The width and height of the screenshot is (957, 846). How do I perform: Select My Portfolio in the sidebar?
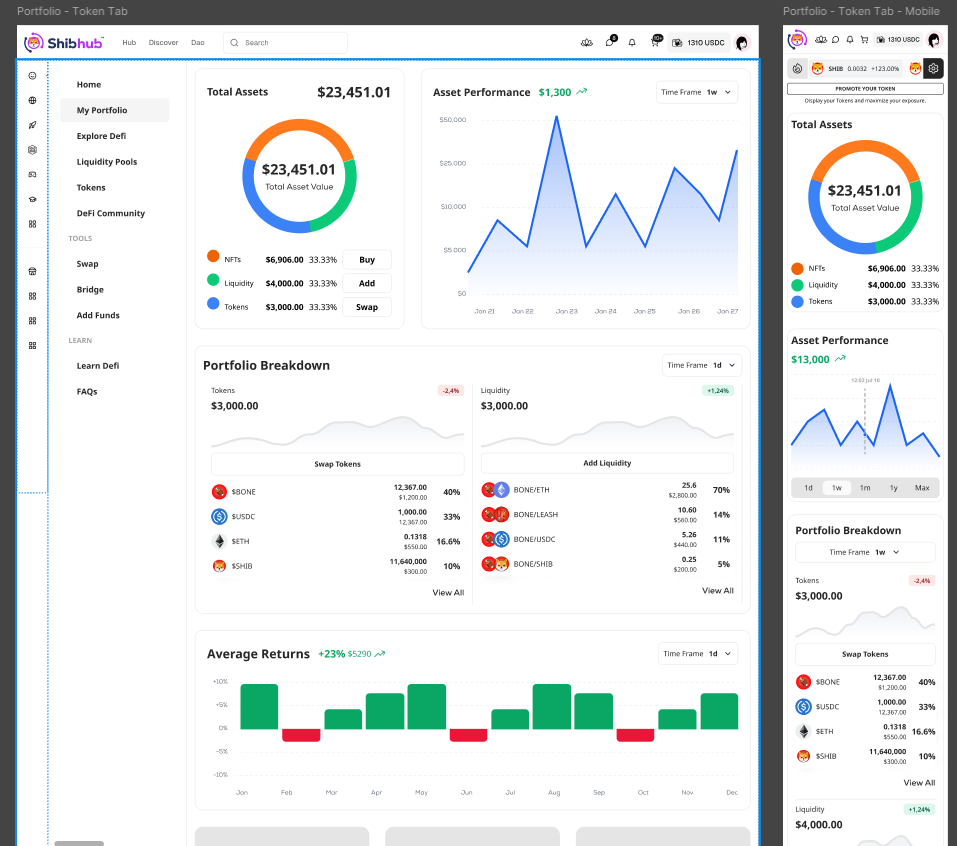point(115,110)
